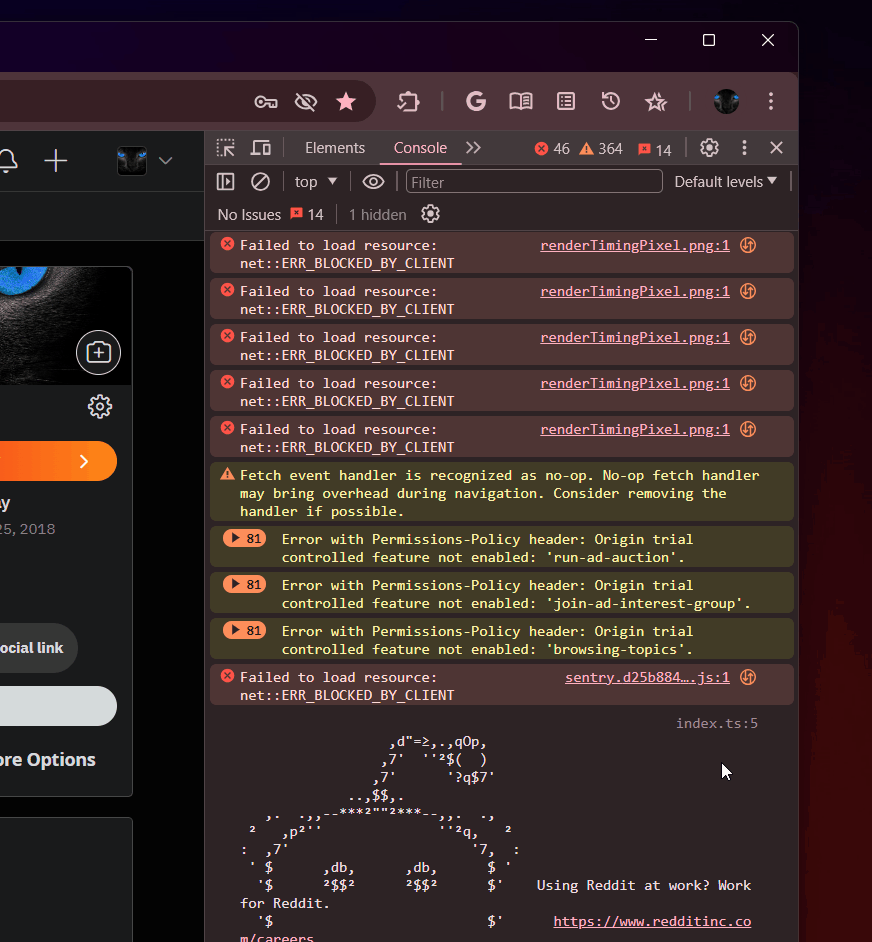
Task: Open the DevTools settings gear
Action: click(x=709, y=147)
